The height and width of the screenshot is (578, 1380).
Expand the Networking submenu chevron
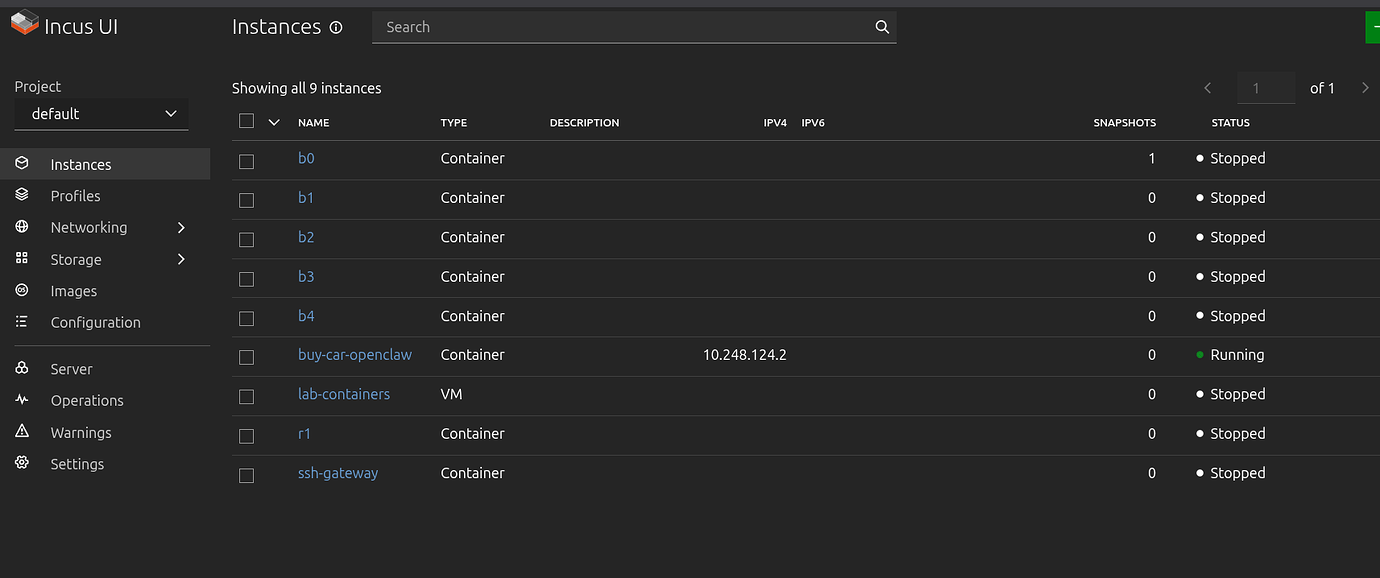(181, 227)
